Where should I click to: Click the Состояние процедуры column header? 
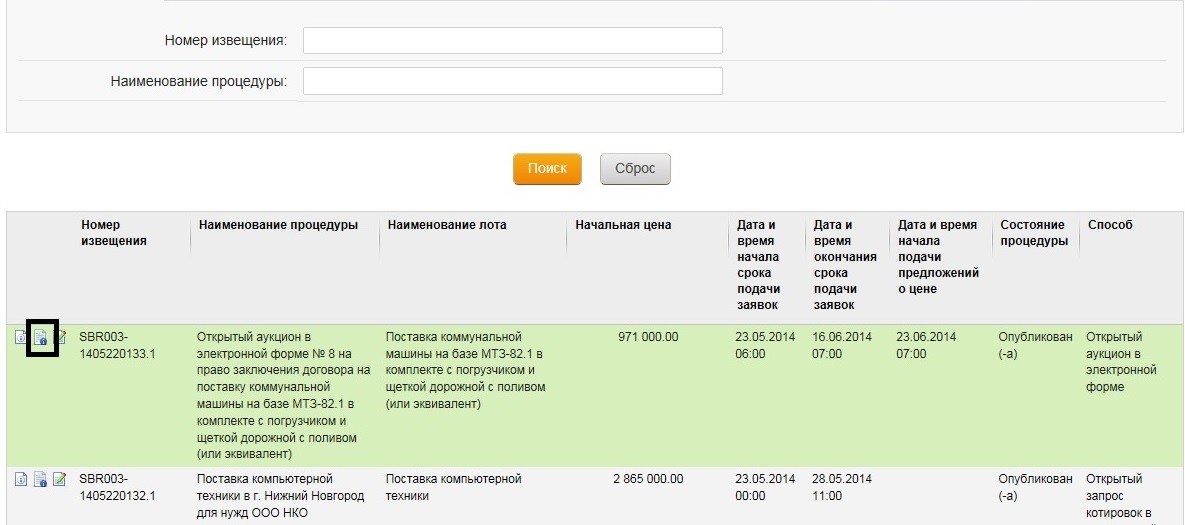pos(1032,233)
